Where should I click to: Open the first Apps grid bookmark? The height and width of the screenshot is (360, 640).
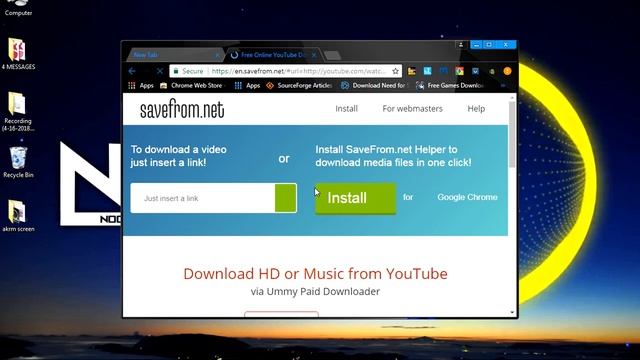pyautogui.click(x=141, y=85)
